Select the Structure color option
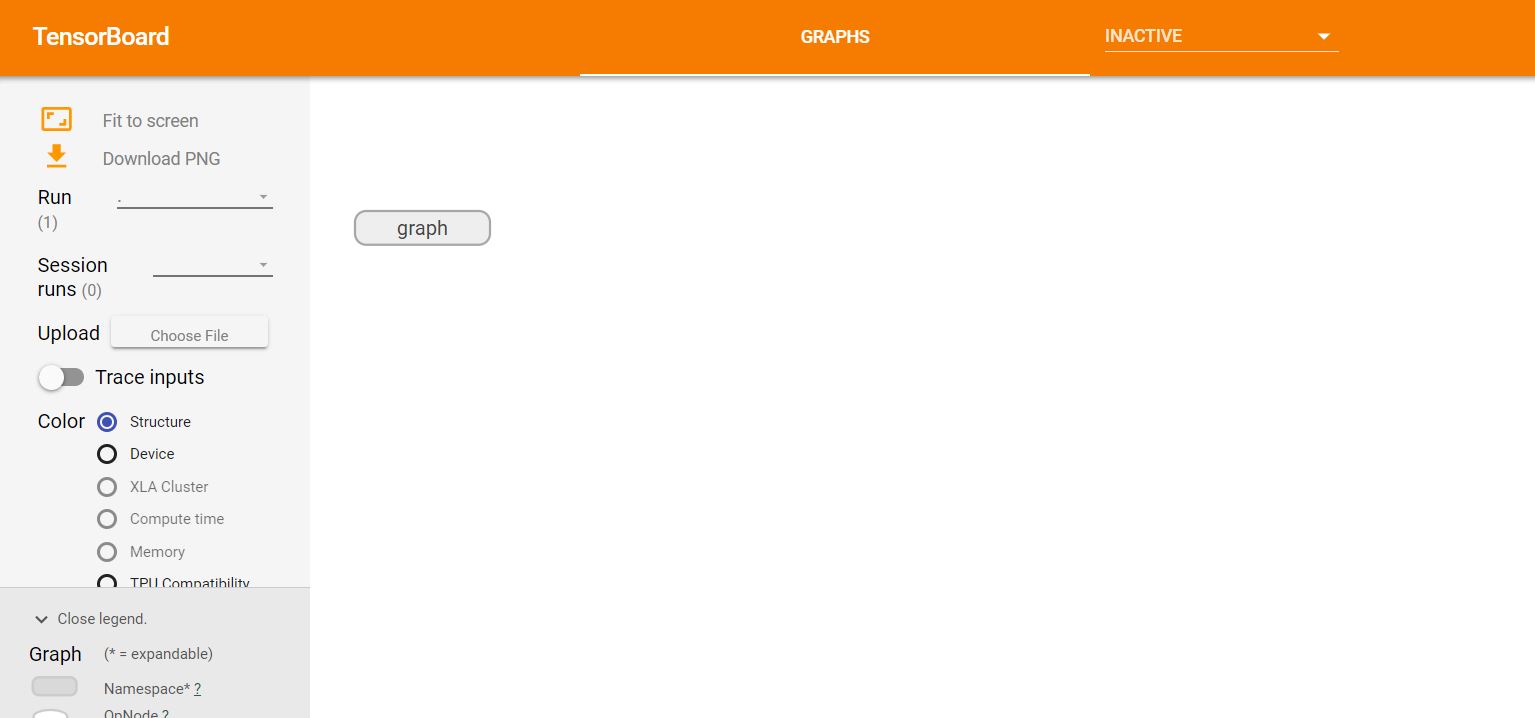This screenshot has width=1535, height=718. (x=107, y=422)
